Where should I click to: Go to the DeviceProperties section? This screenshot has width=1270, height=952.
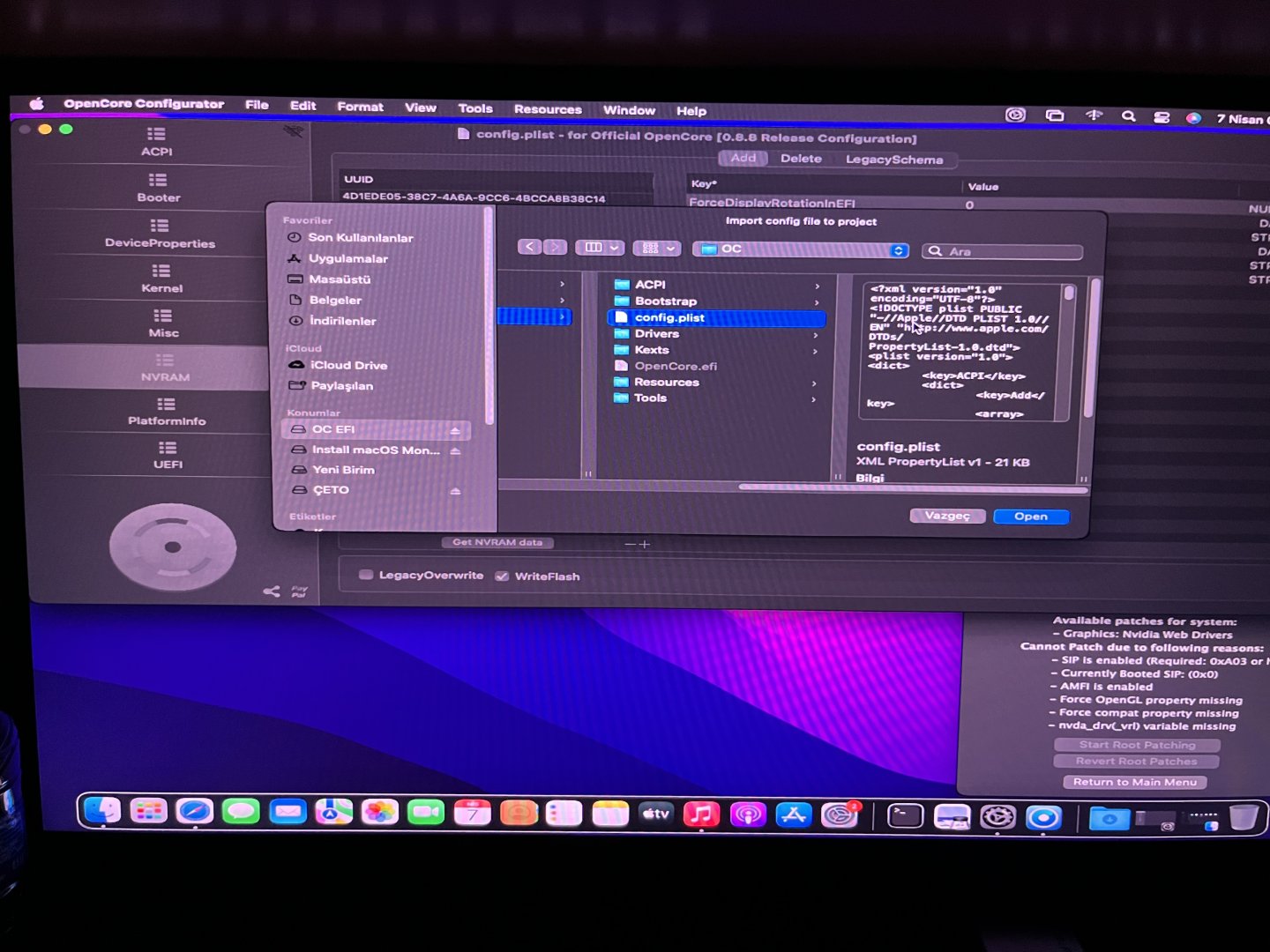click(160, 234)
